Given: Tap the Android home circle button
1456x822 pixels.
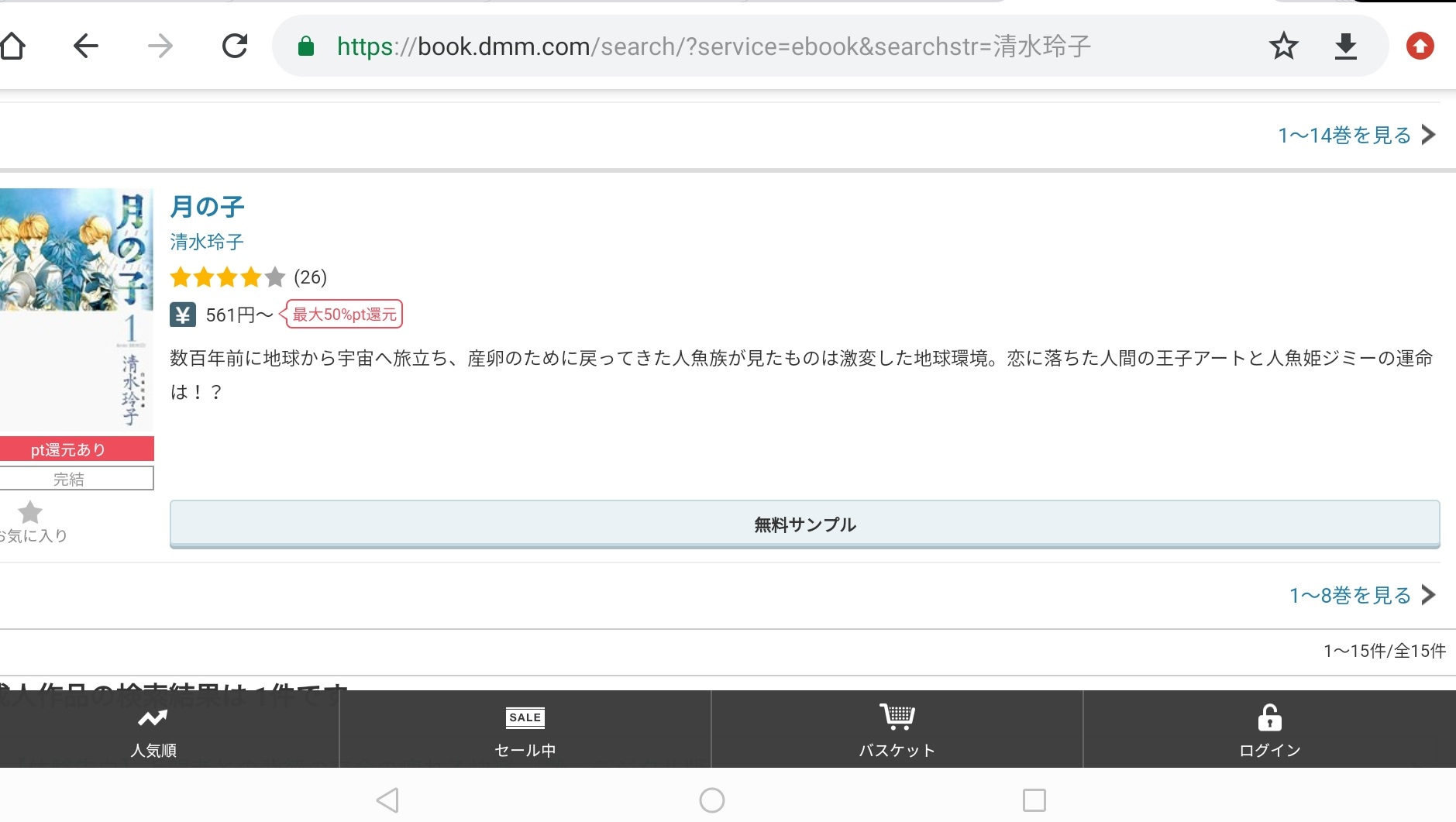Looking at the screenshot, I should (711, 800).
